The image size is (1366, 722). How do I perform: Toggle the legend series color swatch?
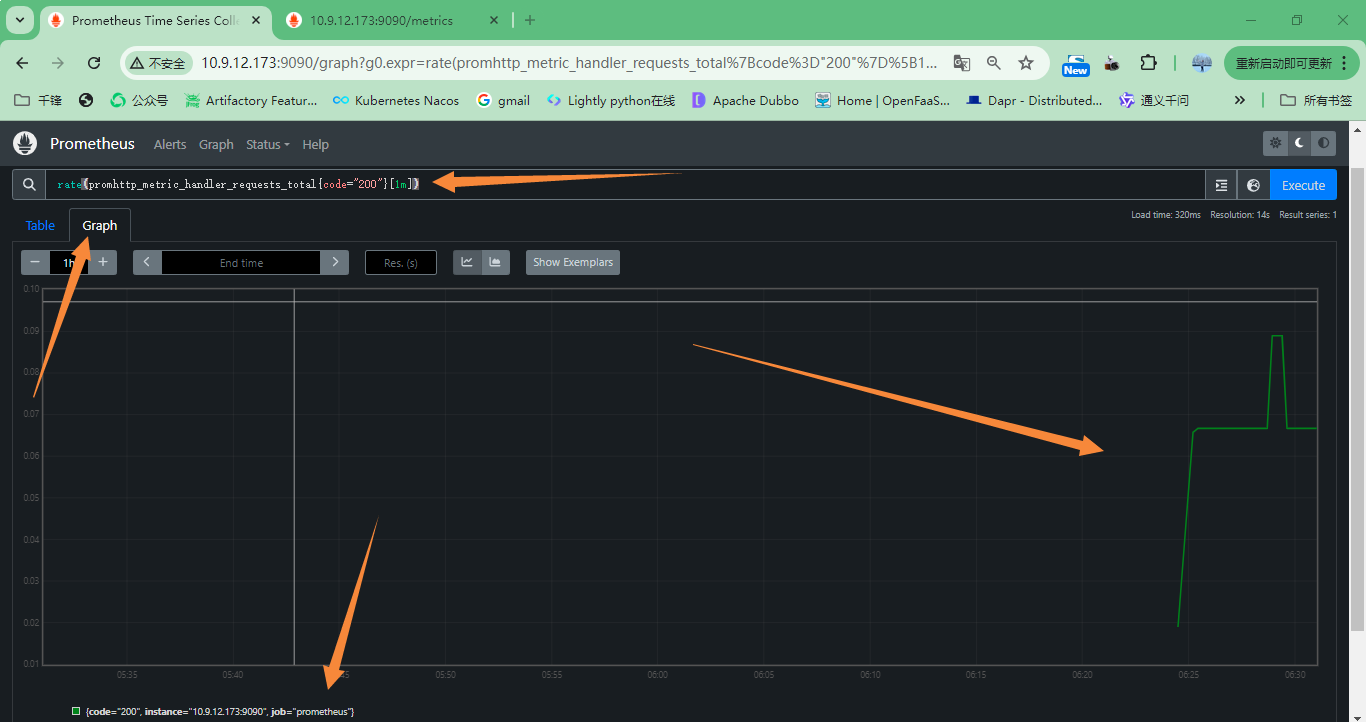coord(76,711)
